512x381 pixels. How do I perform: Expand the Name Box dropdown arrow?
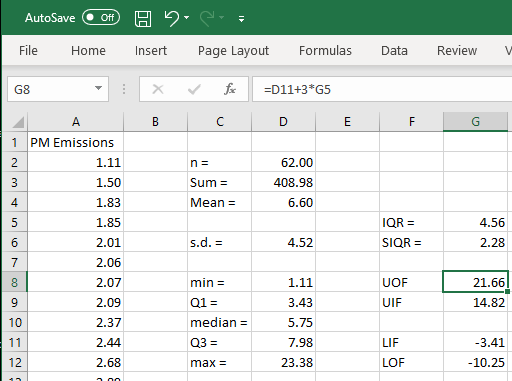coord(98,88)
